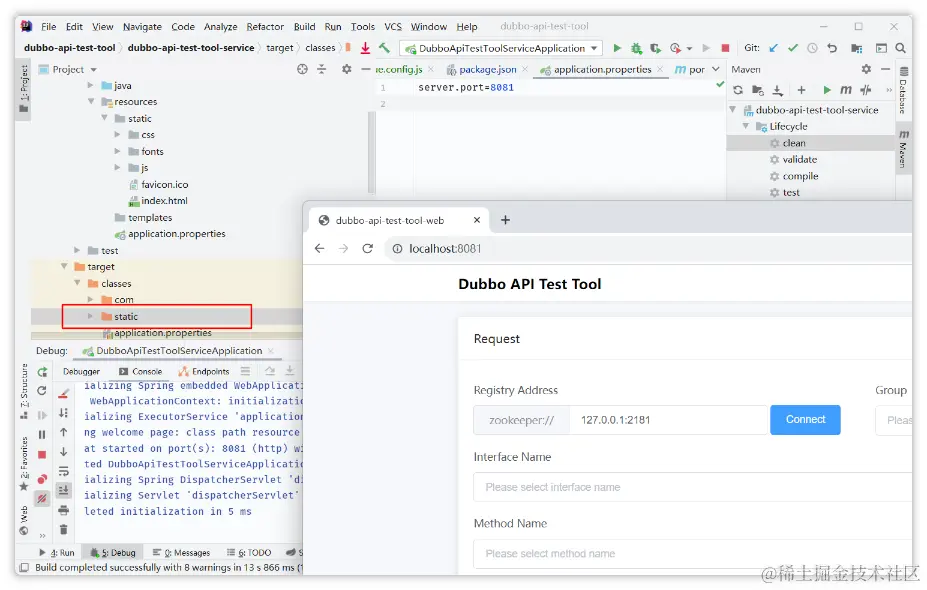This screenshot has height=590, width=927.
Task: Collapse the resources folder
Action: (x=91, y=102)
